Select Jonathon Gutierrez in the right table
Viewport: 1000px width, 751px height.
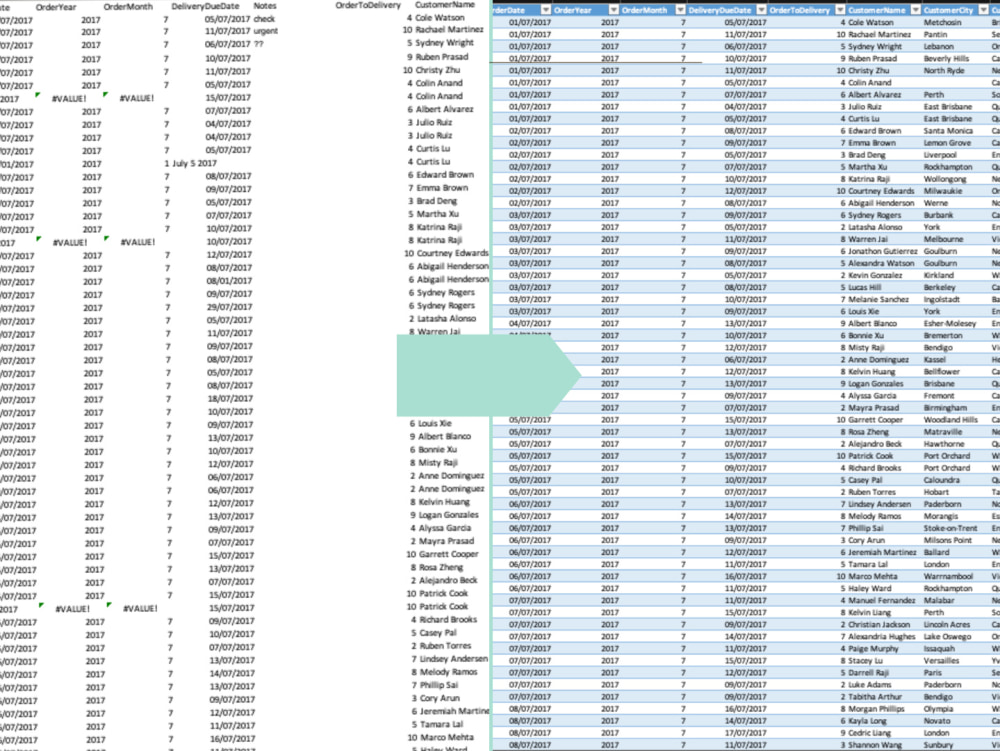[x=883, y=252]
